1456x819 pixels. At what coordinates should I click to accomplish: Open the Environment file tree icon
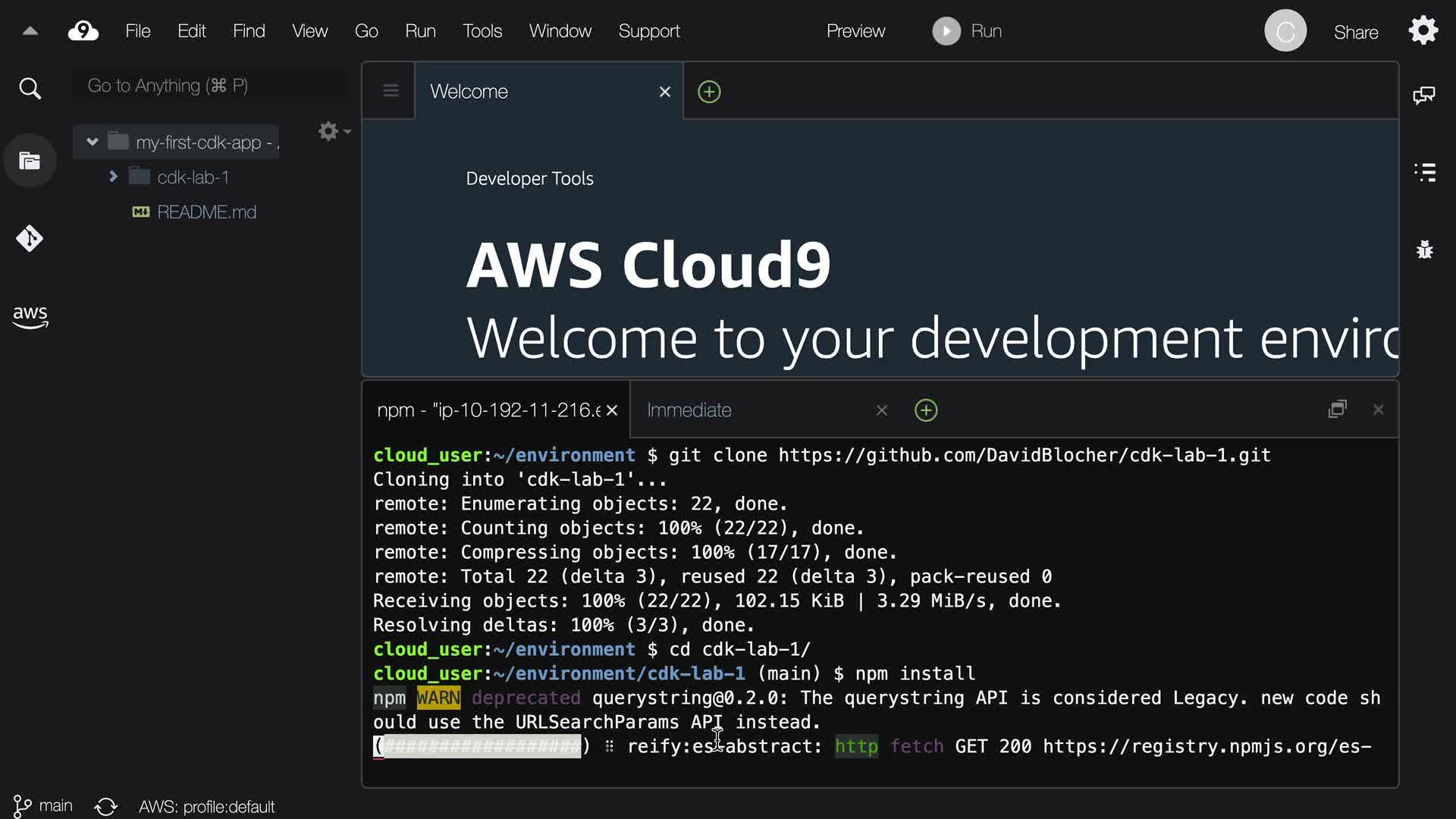(30, 161)
